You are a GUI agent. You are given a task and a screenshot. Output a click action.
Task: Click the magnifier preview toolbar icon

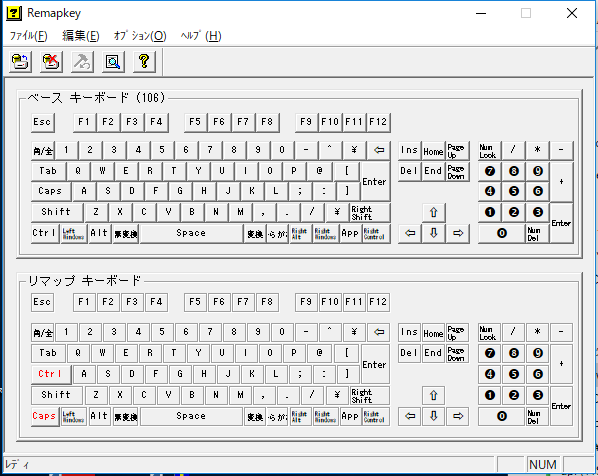113,61
